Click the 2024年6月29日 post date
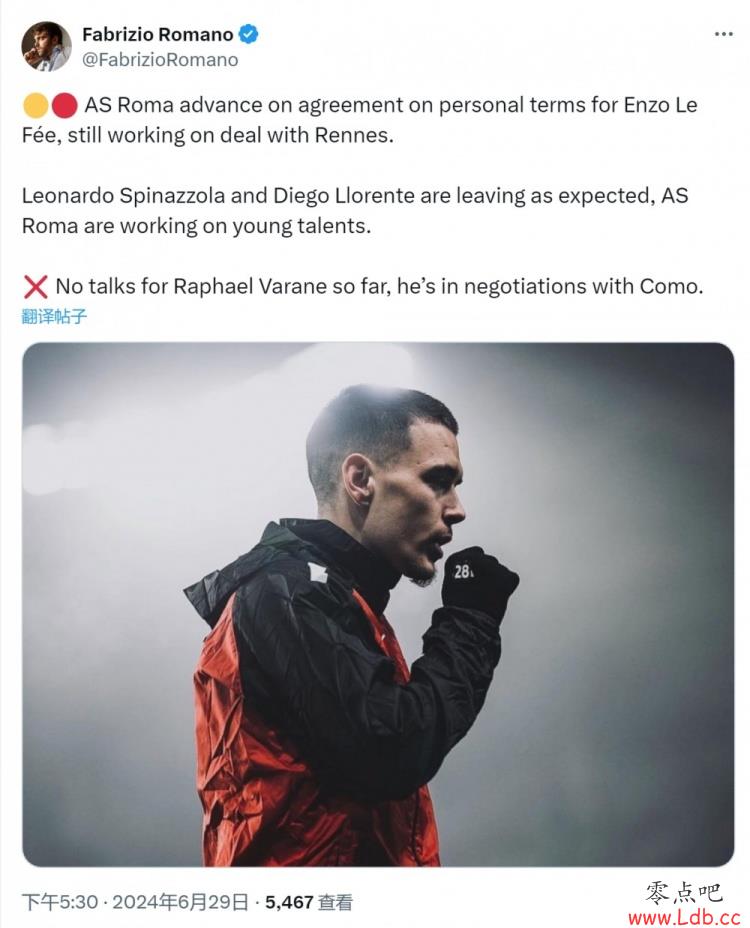Viewport: 750px width, 928px height. 180,902
